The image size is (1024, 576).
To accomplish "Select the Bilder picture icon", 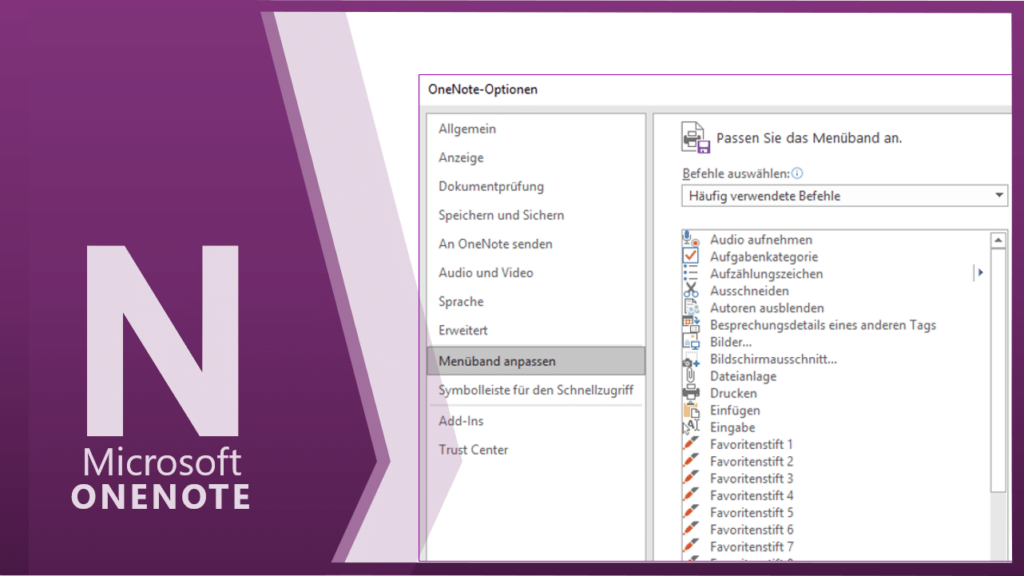I will [x=691, y=342].
